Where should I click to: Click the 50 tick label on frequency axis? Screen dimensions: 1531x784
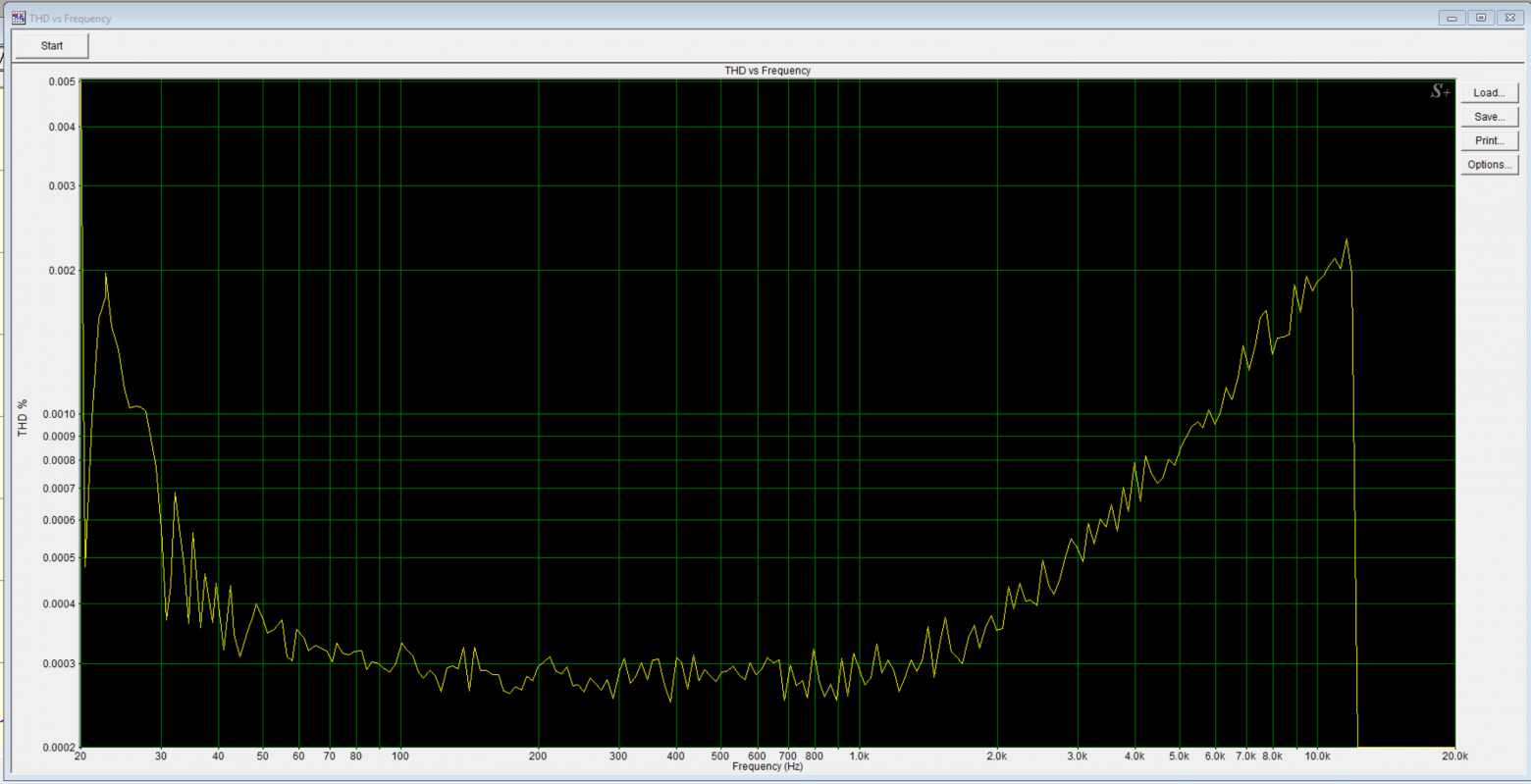point(262,757)
